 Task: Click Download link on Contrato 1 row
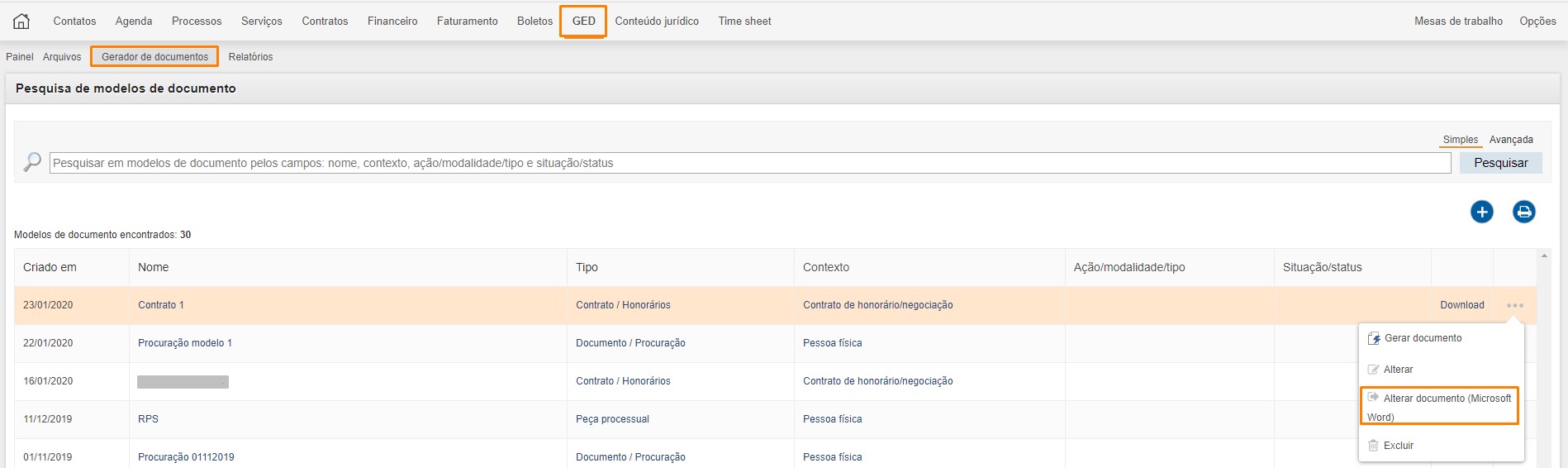(1461, 305)
